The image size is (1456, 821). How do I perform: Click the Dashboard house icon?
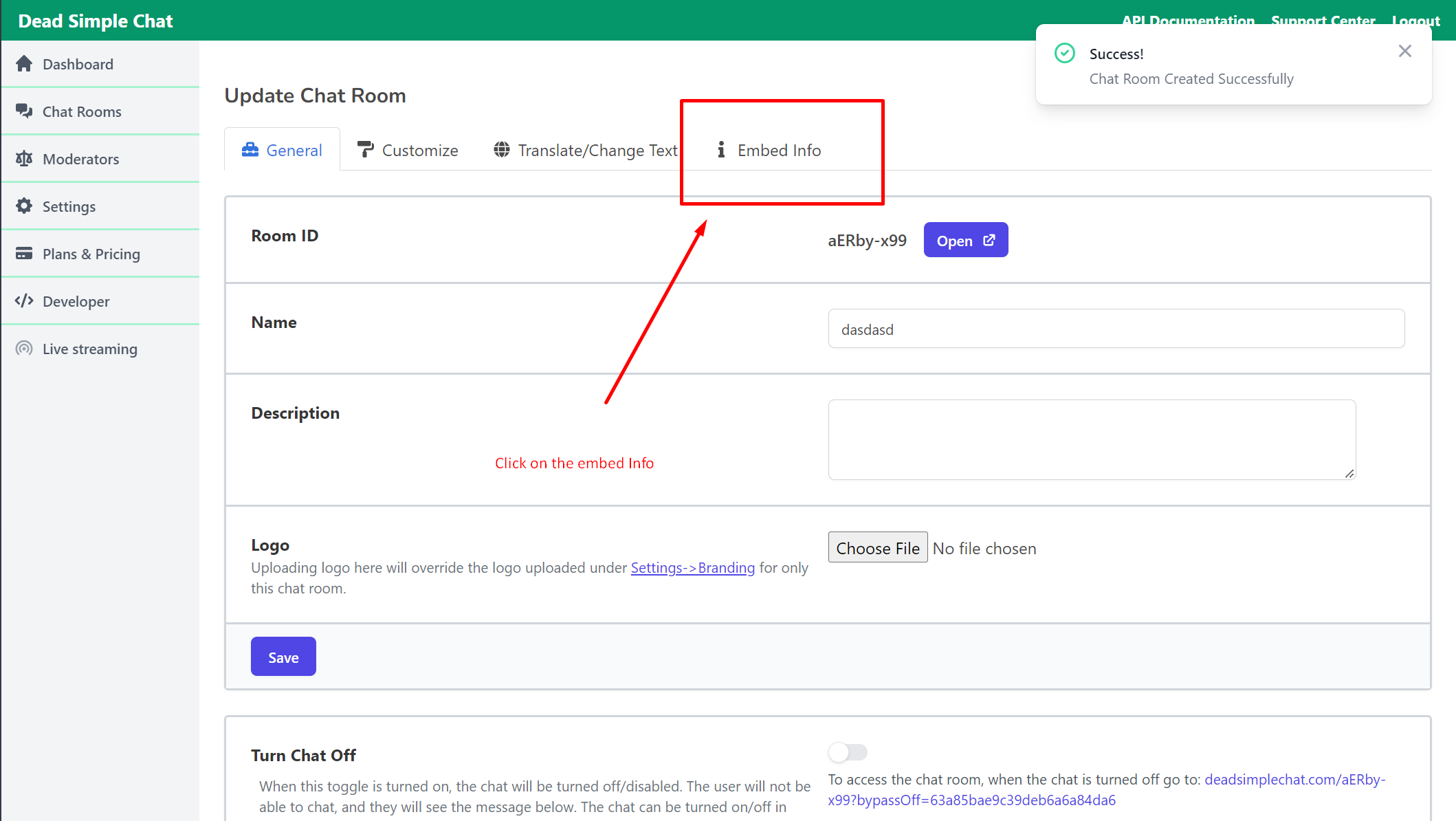pos(25,63)
